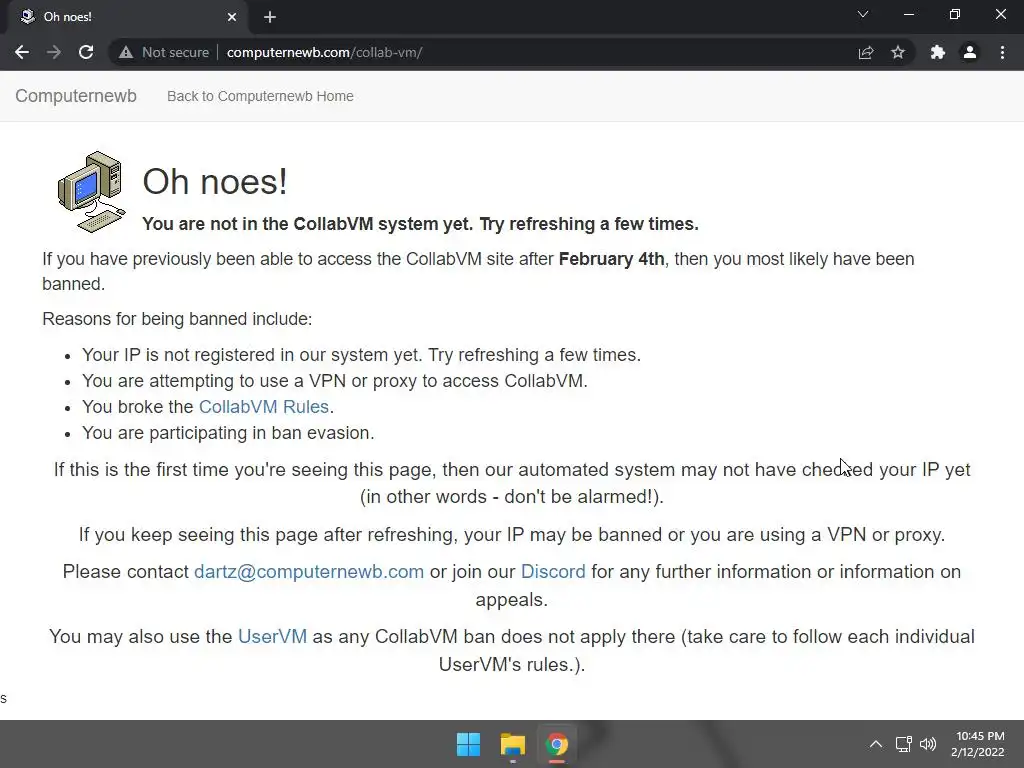This screenshot has height=768, width=1024.
Task: Click the dartz@computernewb.com email link
Action: (309, 572)
